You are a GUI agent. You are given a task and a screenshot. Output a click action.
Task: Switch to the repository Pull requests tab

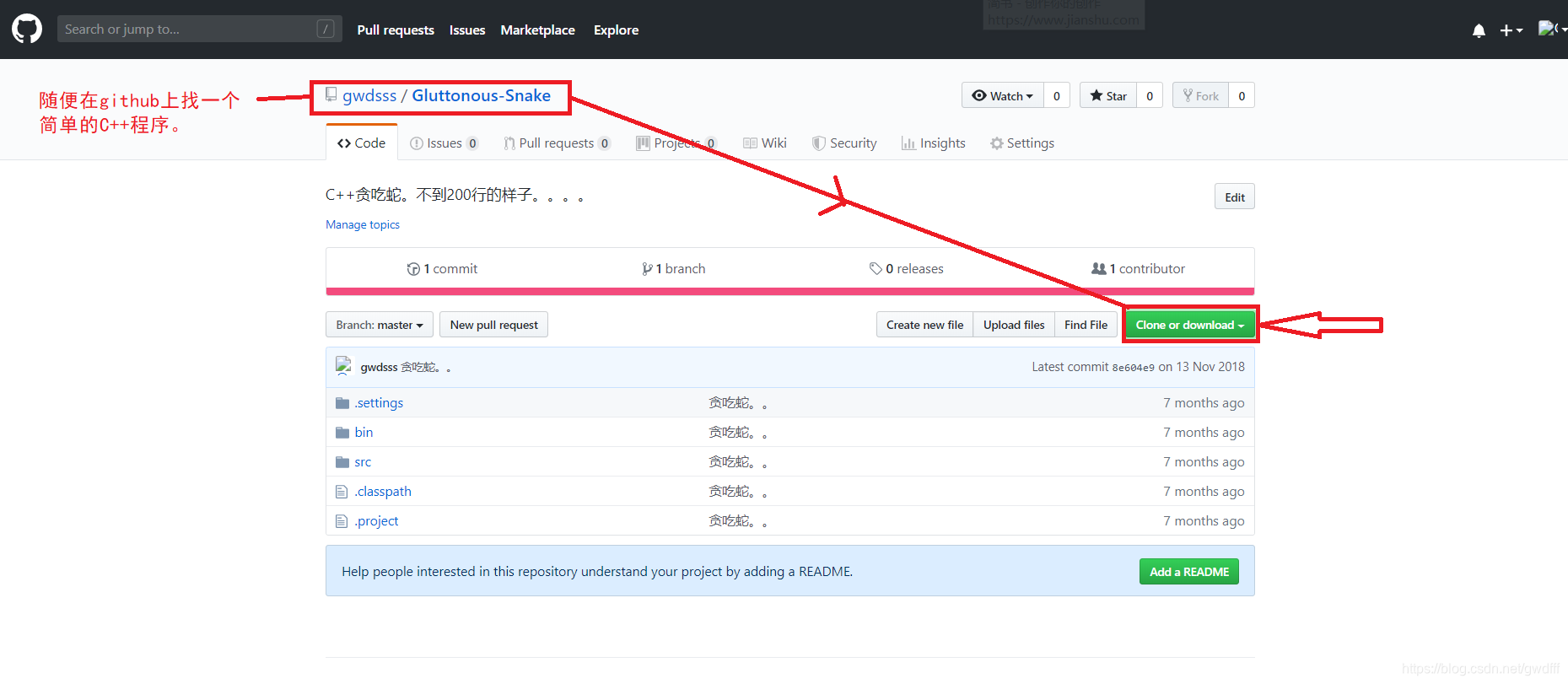pyautogui.click(x=557, y=143)
